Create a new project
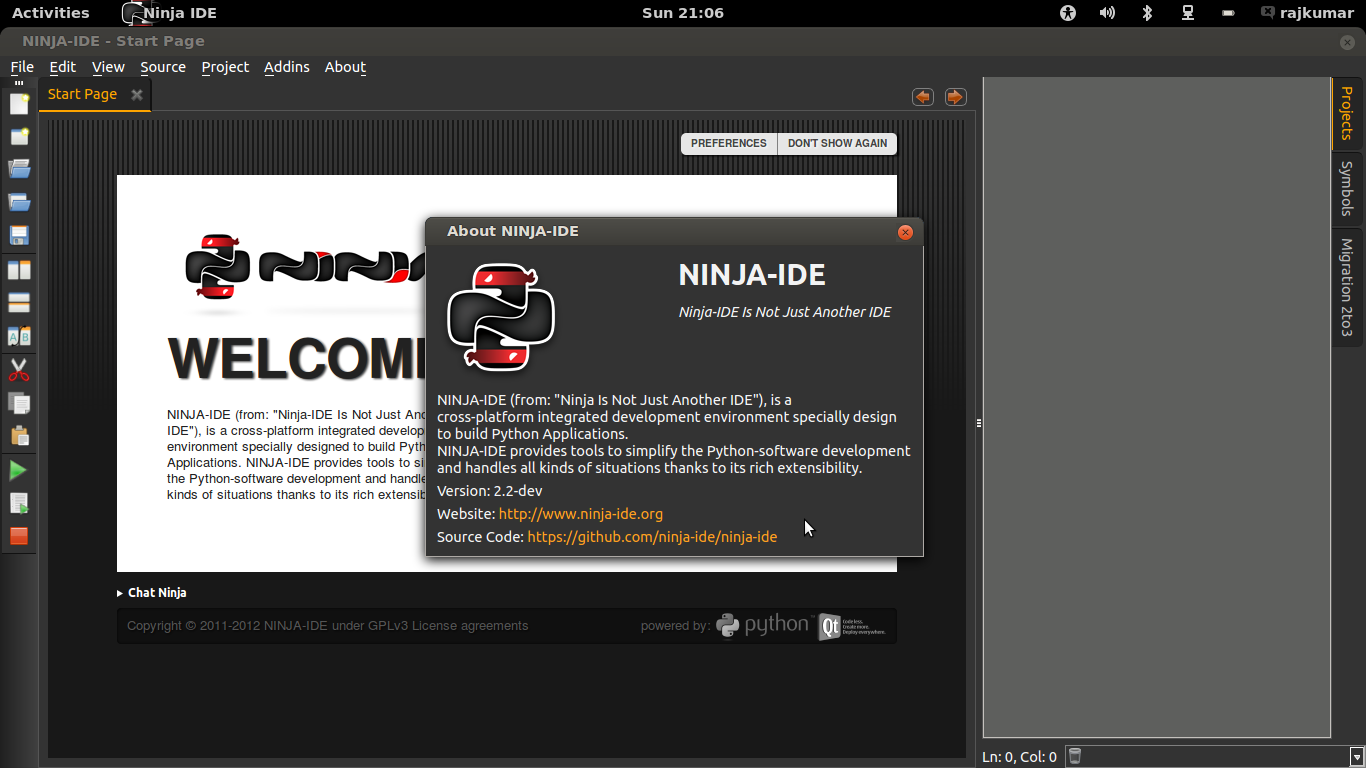The image size is (1366, 768). pos(19,136)
